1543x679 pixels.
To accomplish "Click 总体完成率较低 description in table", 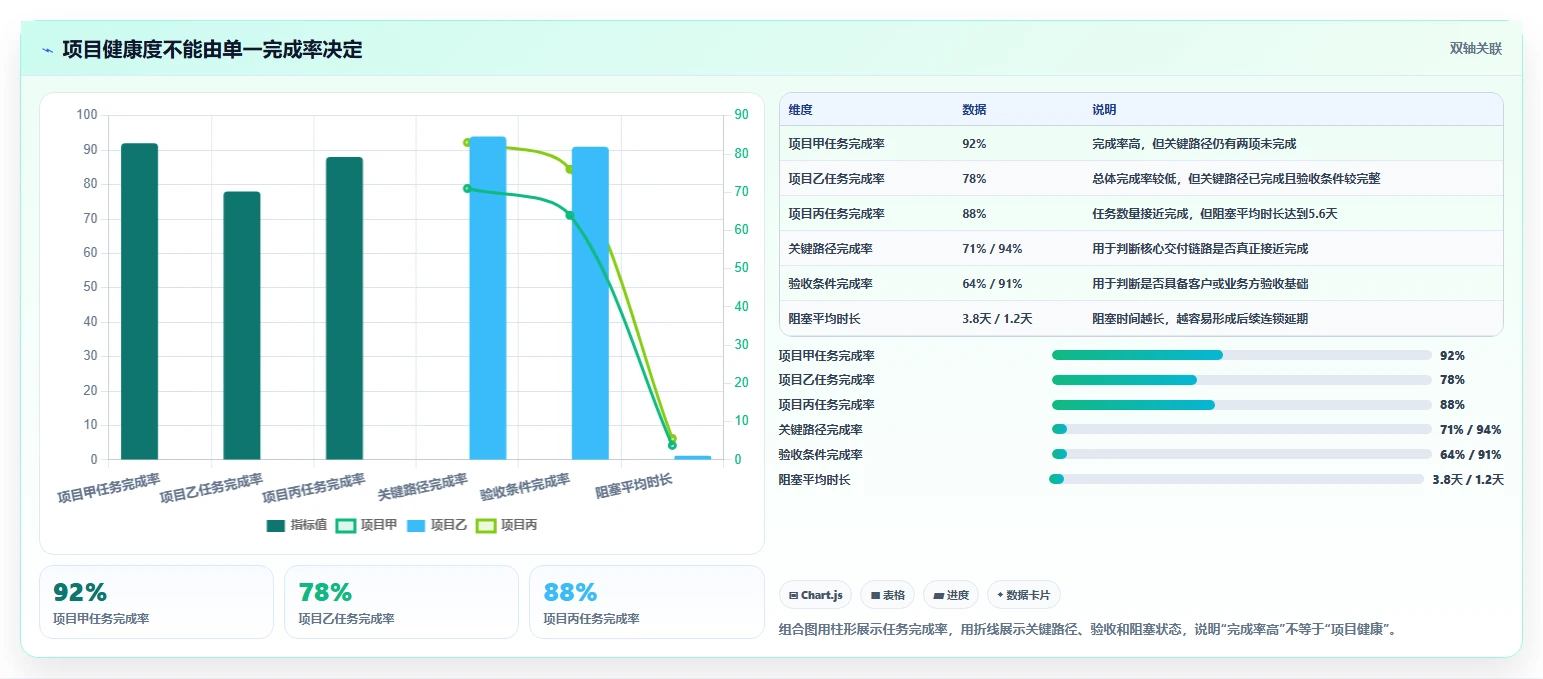I will 1236,179.
